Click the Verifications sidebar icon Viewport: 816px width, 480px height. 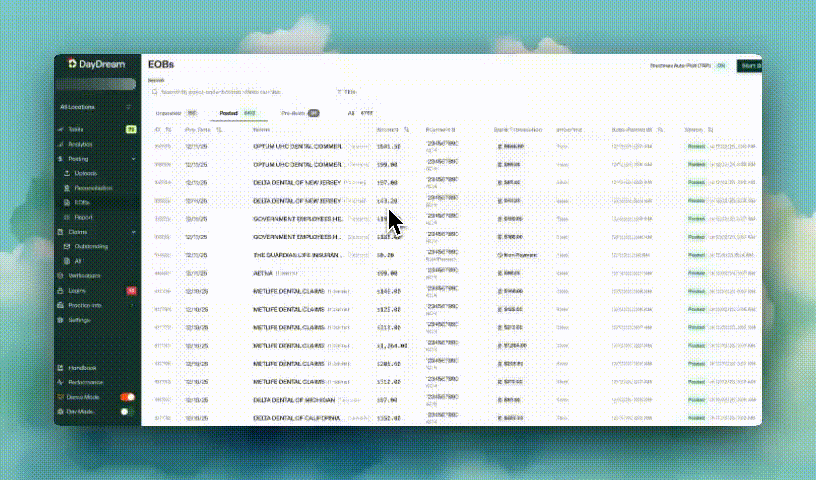pyautogui.click(x=61, y=275)
